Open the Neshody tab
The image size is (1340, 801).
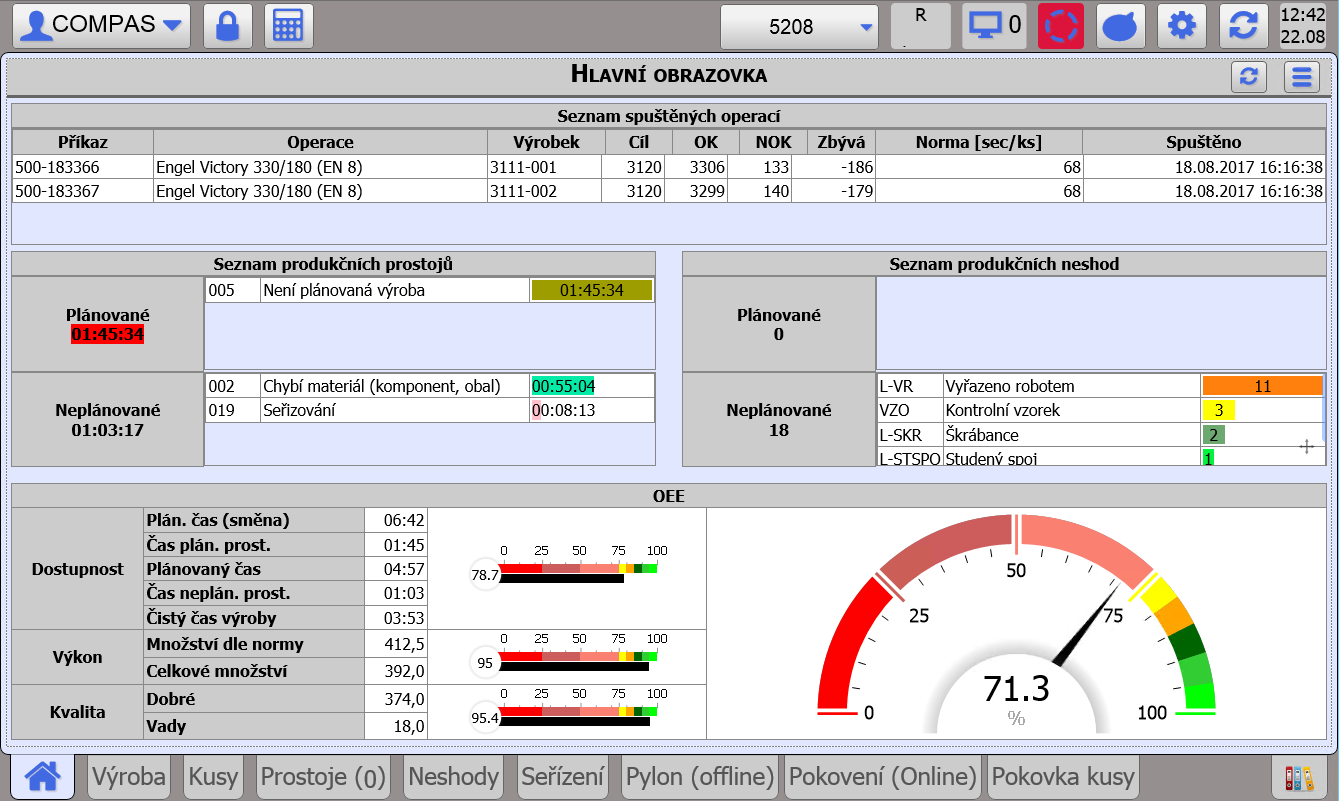click(454, 776)
